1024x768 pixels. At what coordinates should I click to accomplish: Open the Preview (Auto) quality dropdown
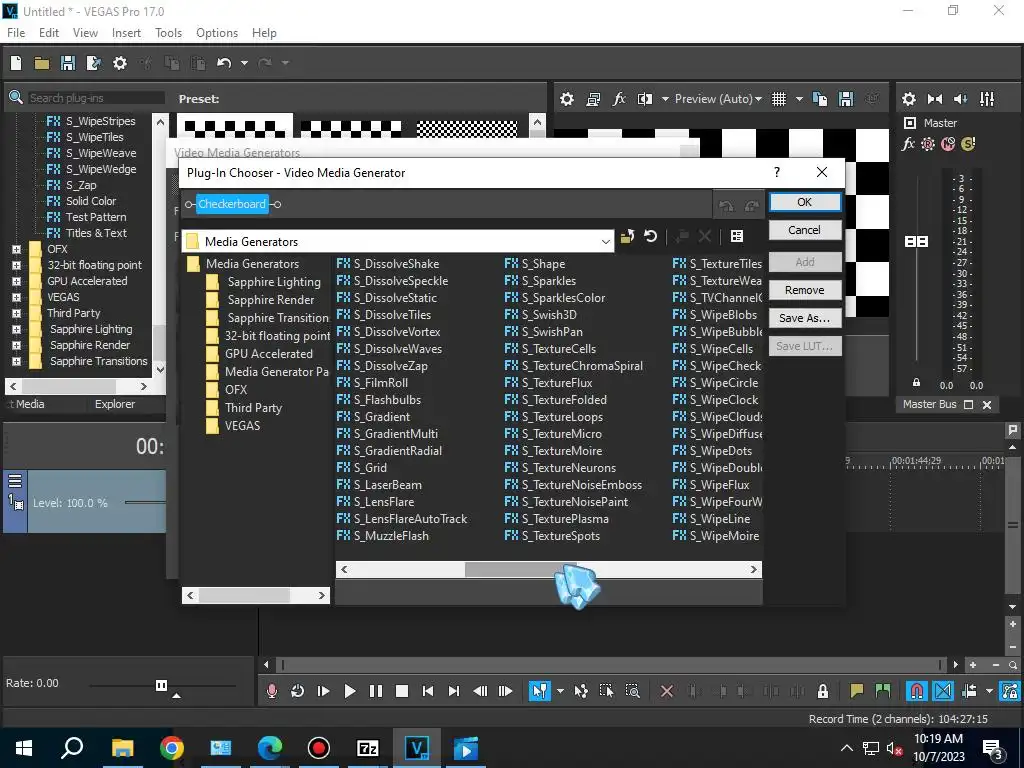[x=718, y=99]
